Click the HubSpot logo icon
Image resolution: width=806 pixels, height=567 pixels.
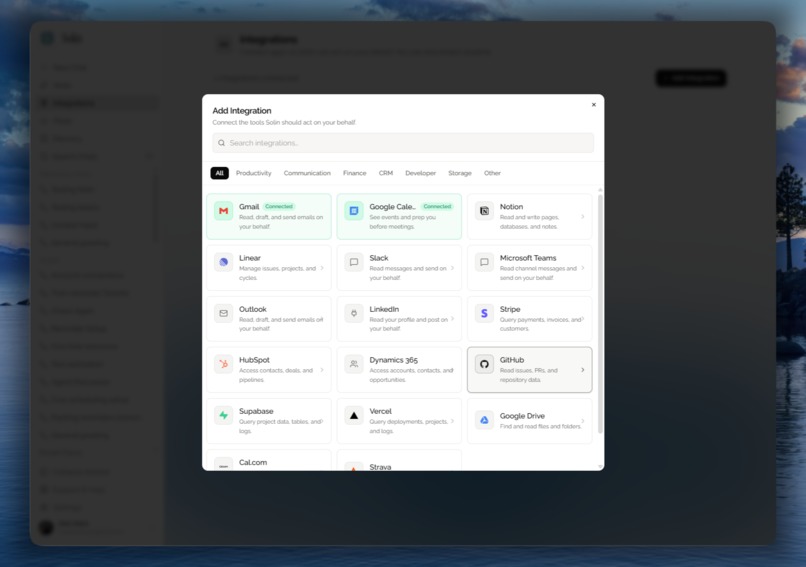[224, 364]
